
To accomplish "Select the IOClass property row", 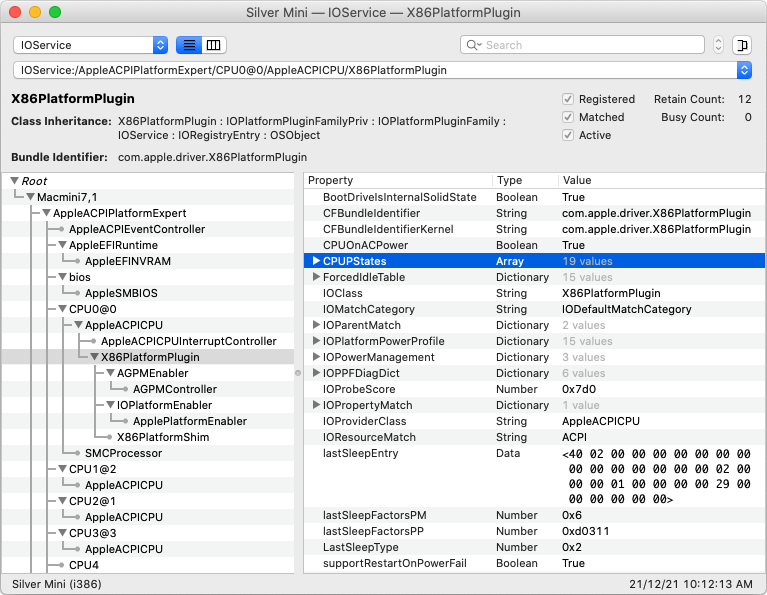I will pos(534,293).
